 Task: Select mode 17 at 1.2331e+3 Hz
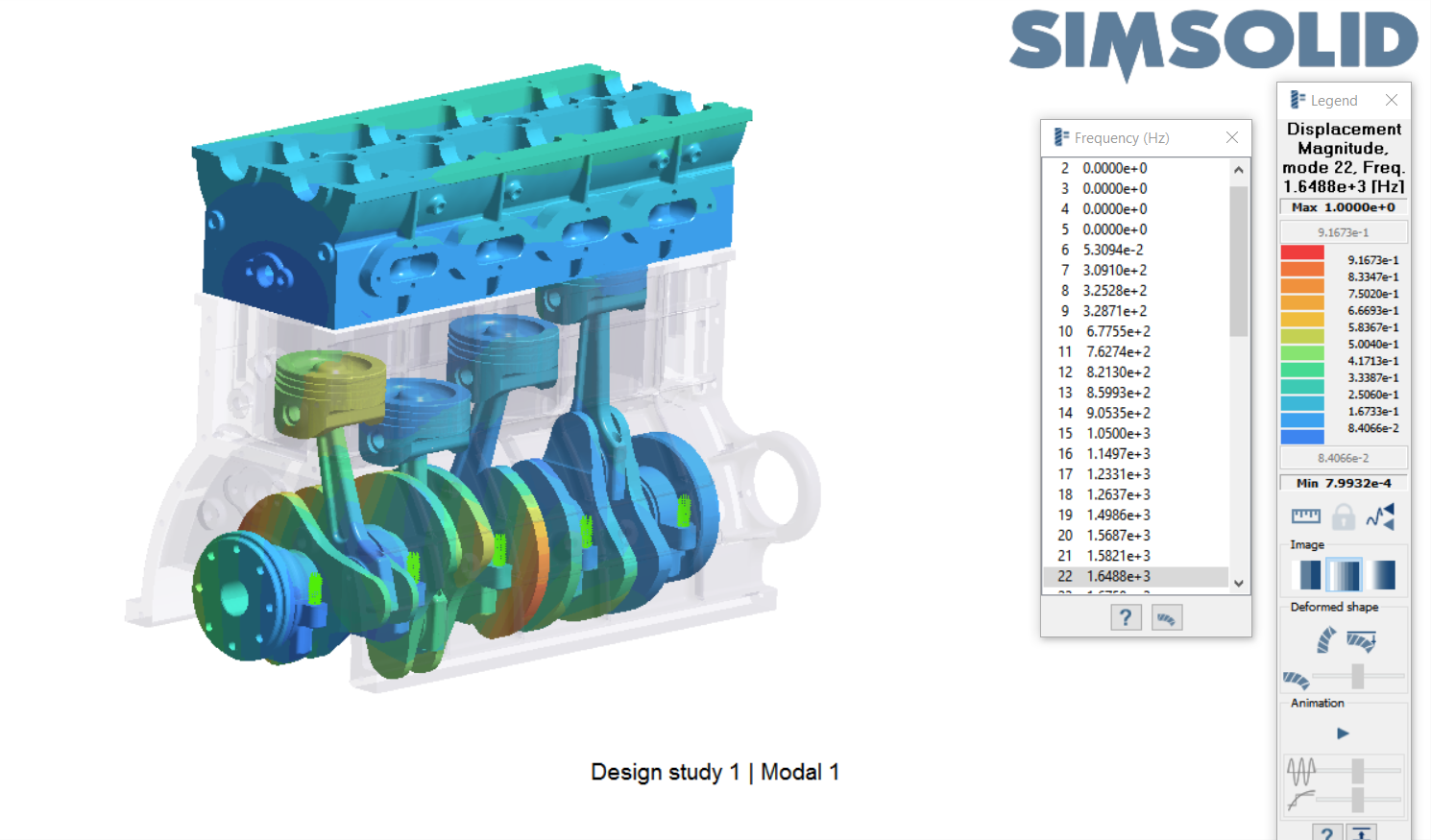point(1135,474)
